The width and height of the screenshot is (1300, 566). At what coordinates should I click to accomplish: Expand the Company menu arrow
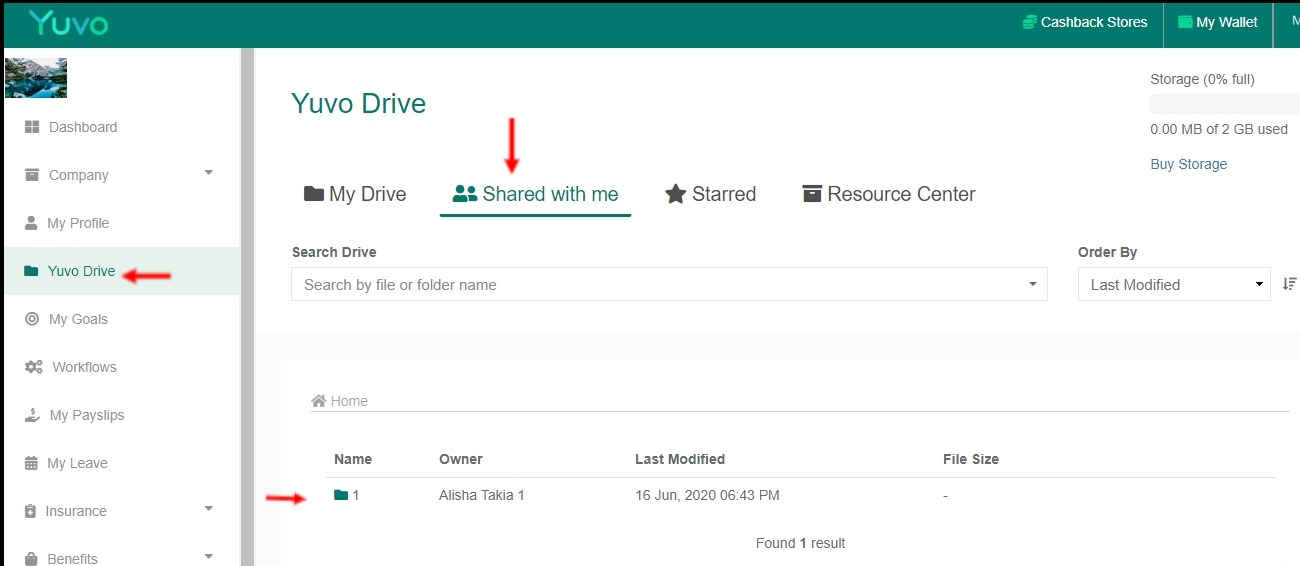click(209, 173)
